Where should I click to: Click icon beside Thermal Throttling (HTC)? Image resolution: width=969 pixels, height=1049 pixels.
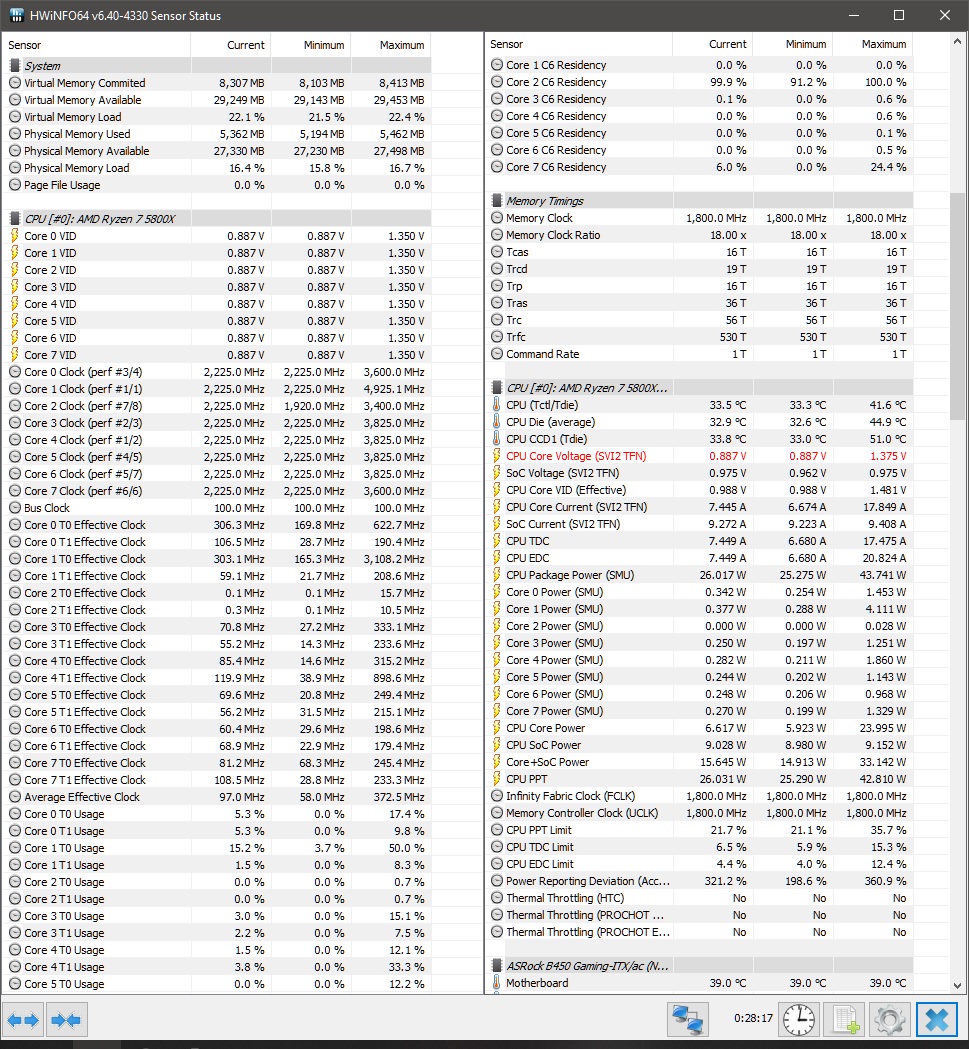tap(497, 898)
